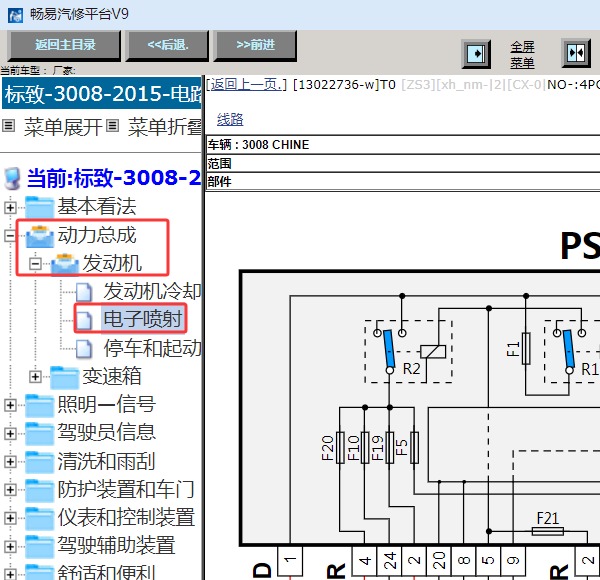Collapse the 动力总成 folder
Screen dimensions: 600x580
[x=10, y=236]
